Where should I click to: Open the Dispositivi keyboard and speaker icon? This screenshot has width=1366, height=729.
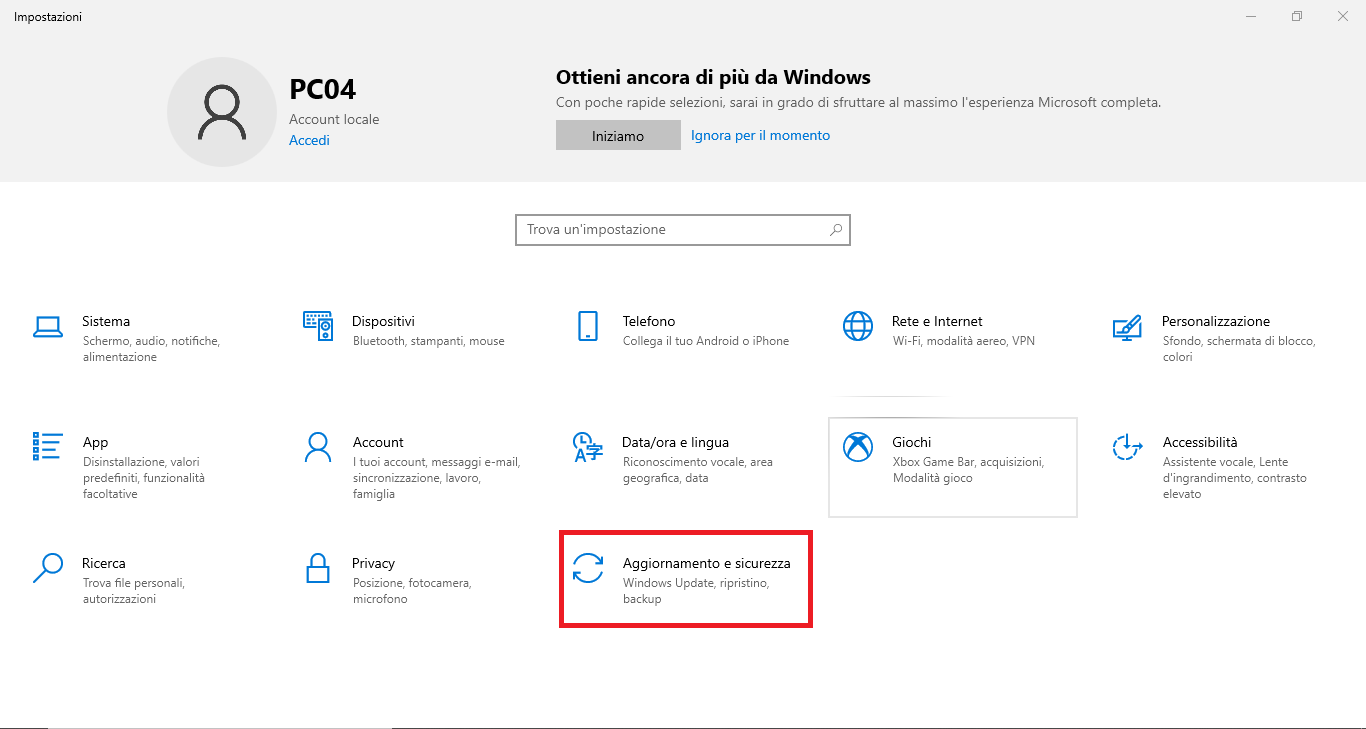pos(318,326)
